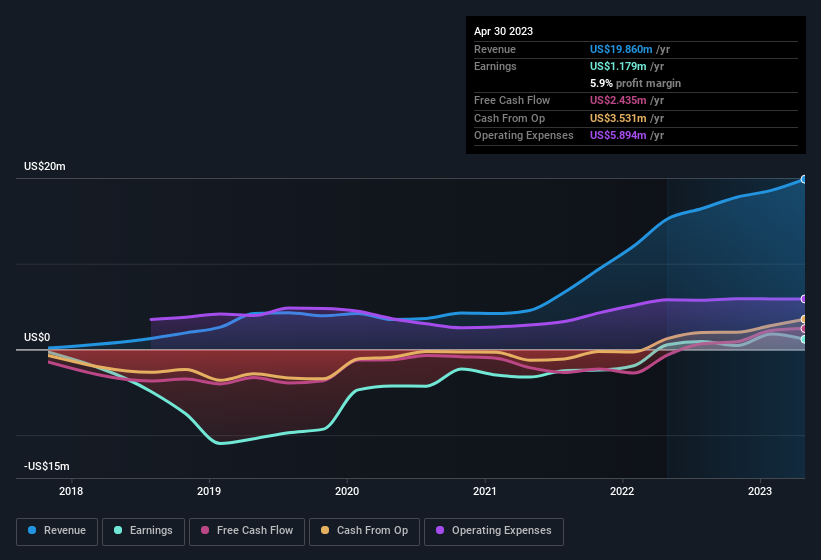Click the US$20m y-axis label
This screenshot has height=560, width=821.
tap(44, 166)
